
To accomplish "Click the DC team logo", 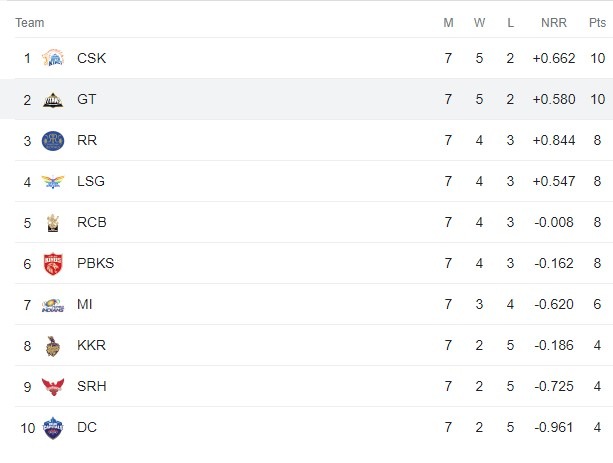I will (x=53, y=428).
